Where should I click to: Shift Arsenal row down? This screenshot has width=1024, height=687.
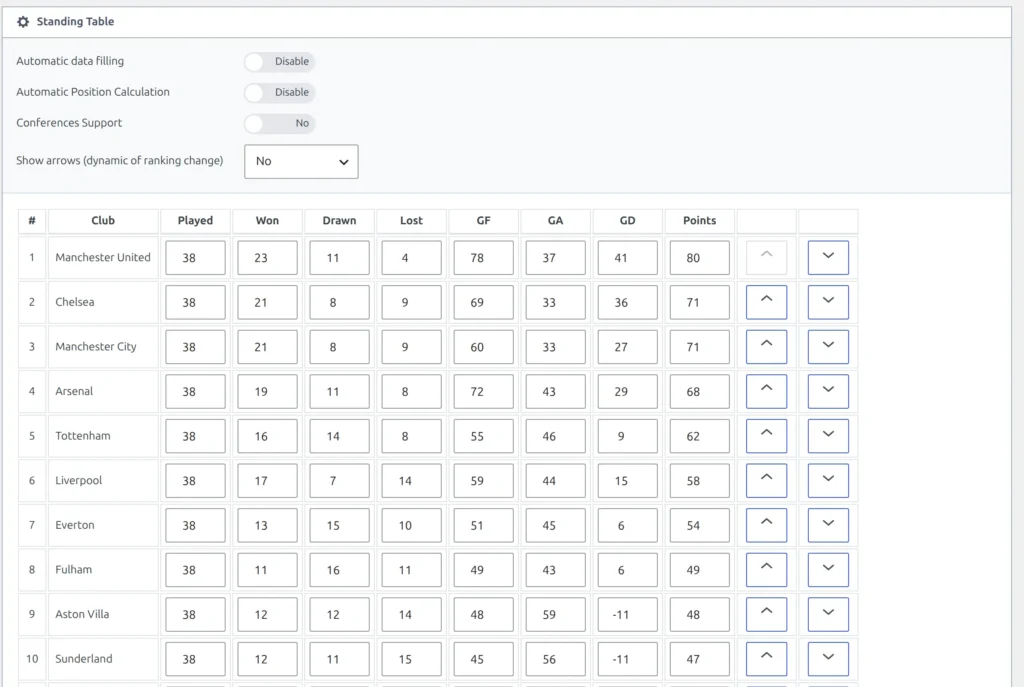click(x=828, y=391)
